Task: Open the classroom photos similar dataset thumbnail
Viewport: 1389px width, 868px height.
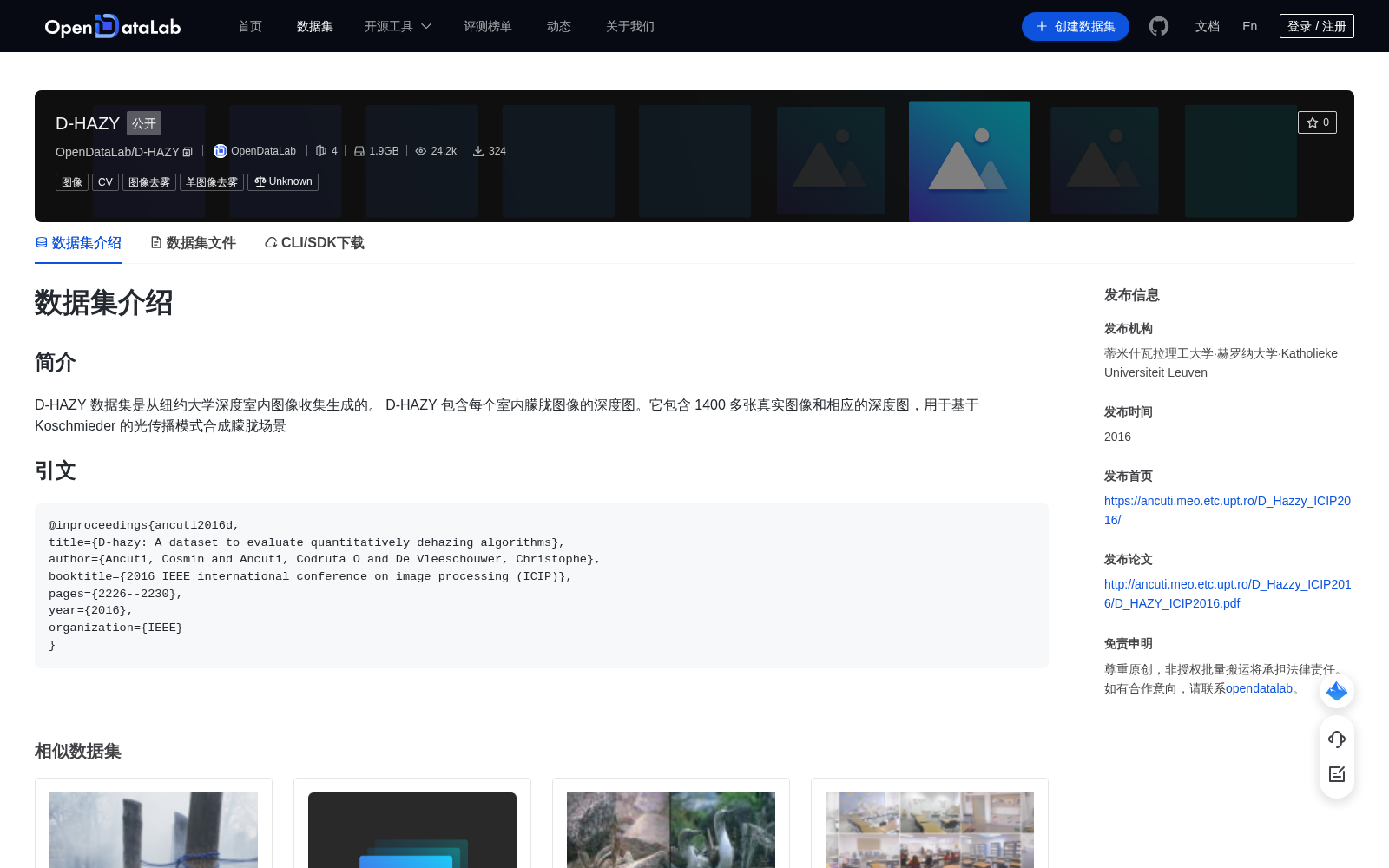Action: click(x=930, y=830)
